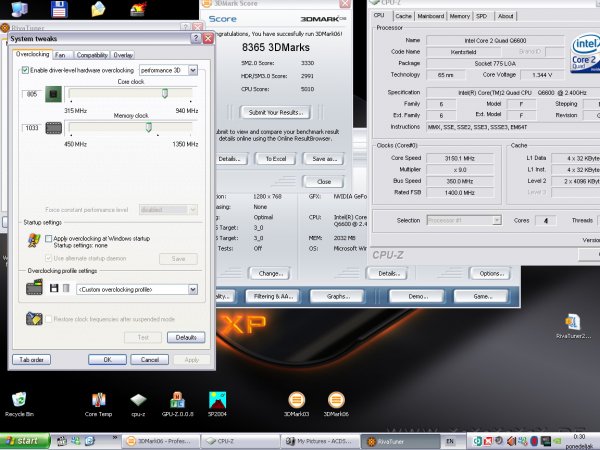Open the Start menu
600x450 pixels.
[24, 441]
